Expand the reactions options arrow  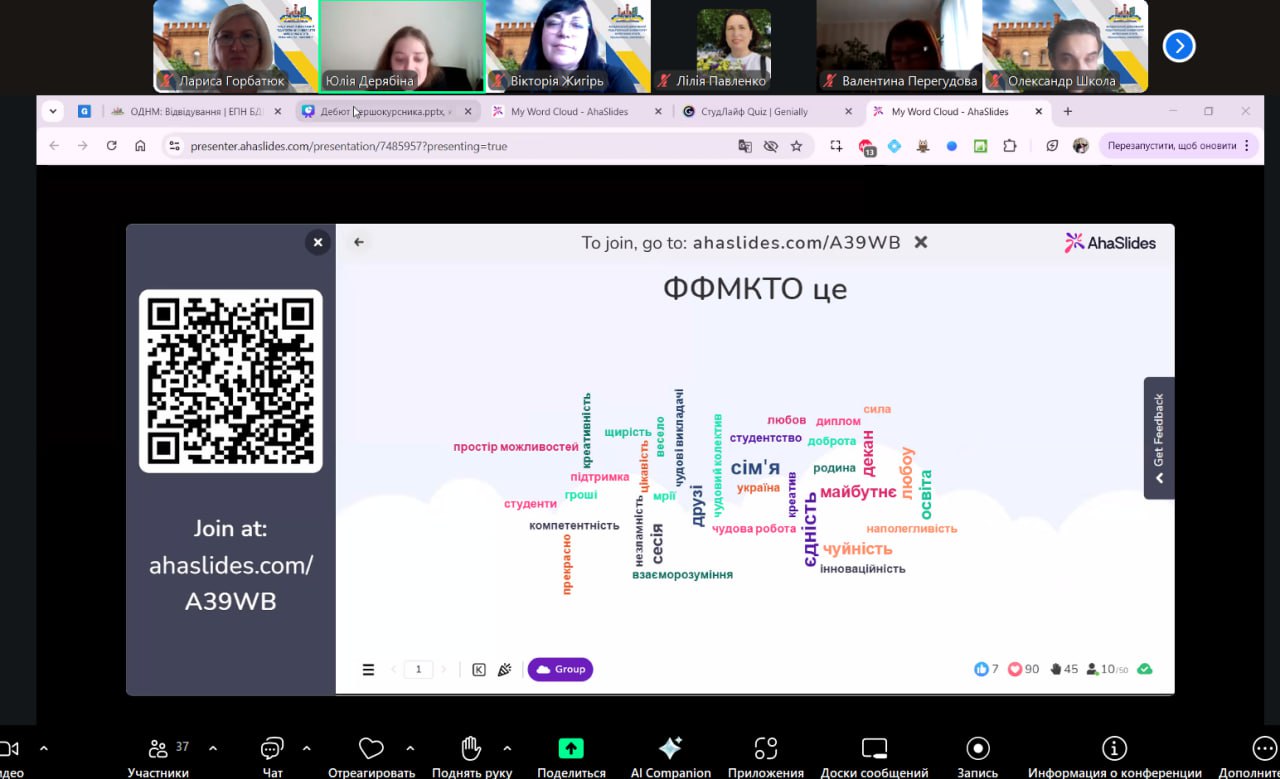[x=410, y=748]
